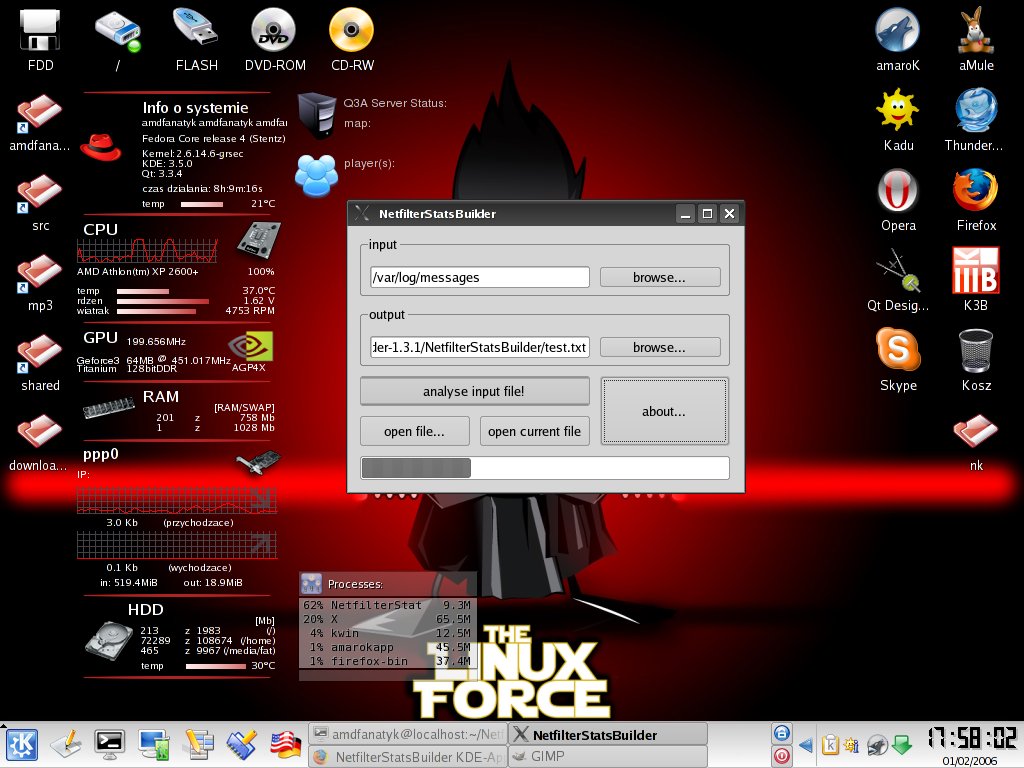Open the Kosz trash bin
Viewport: 1024px width, 768px height.
976,350
